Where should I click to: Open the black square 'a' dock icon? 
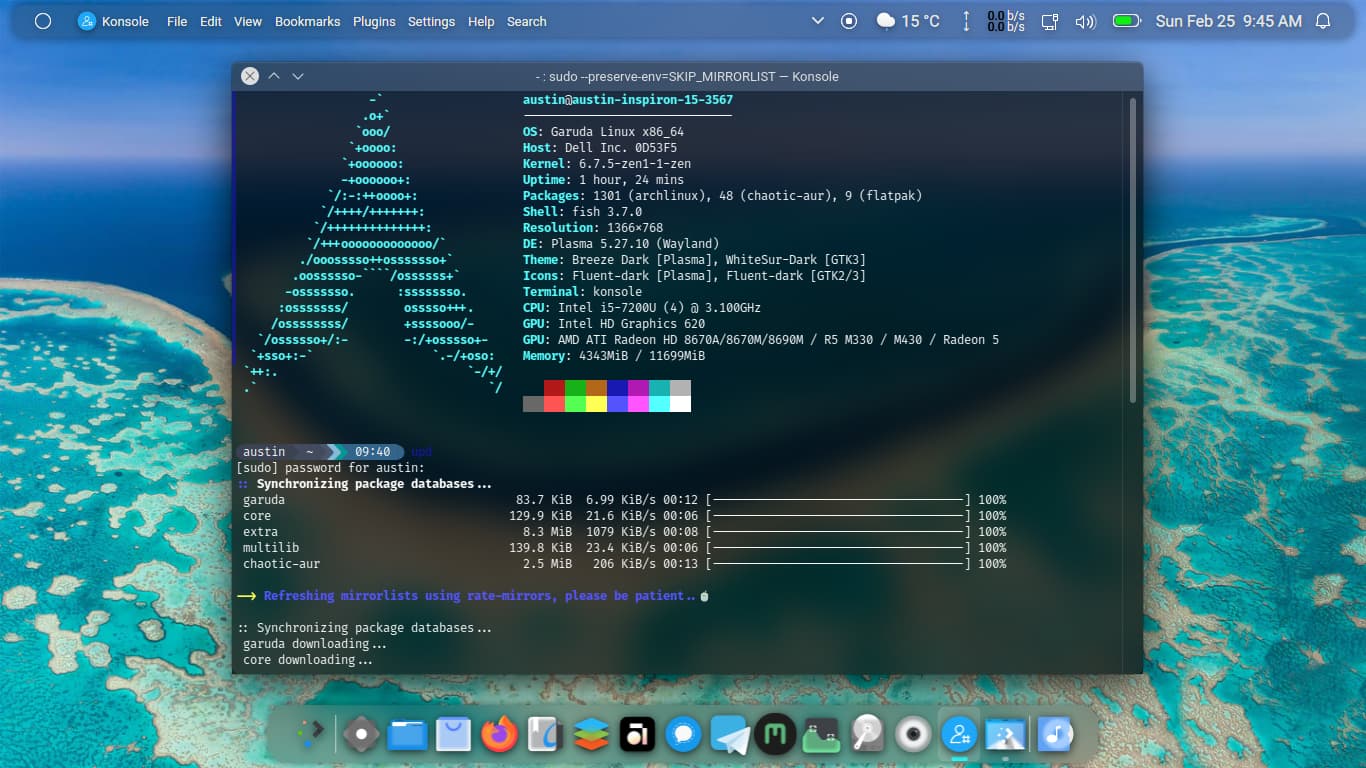(637, 735)
